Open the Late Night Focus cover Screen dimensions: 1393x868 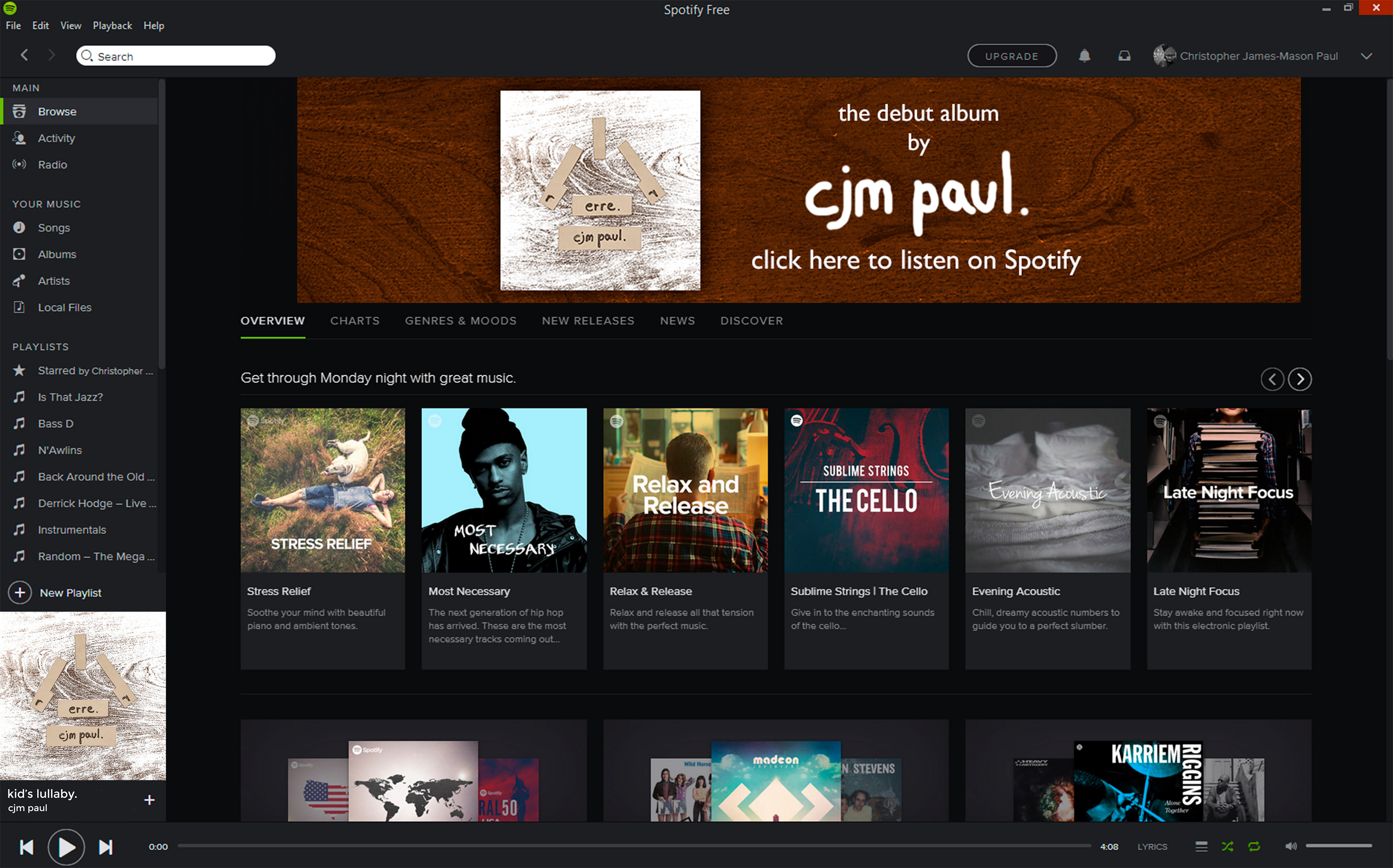click(x=1229, y=490)
